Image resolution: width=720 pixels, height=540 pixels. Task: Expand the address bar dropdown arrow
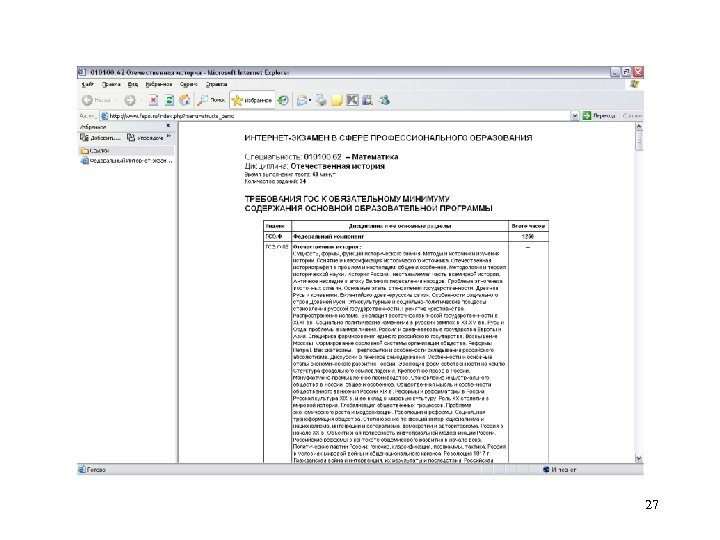574,116
